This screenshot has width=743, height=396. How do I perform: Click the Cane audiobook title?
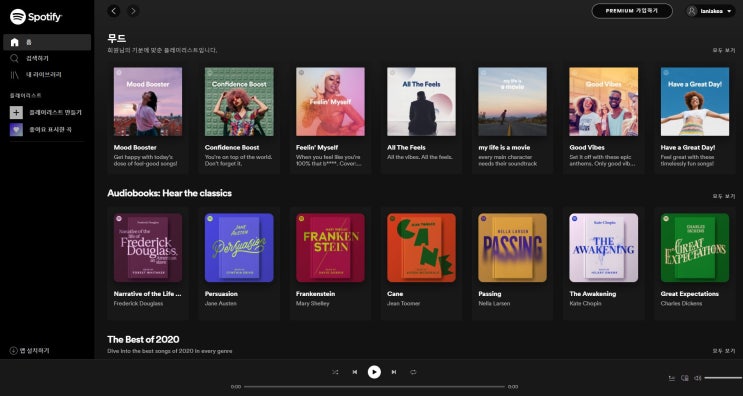[x=395, y=294]
